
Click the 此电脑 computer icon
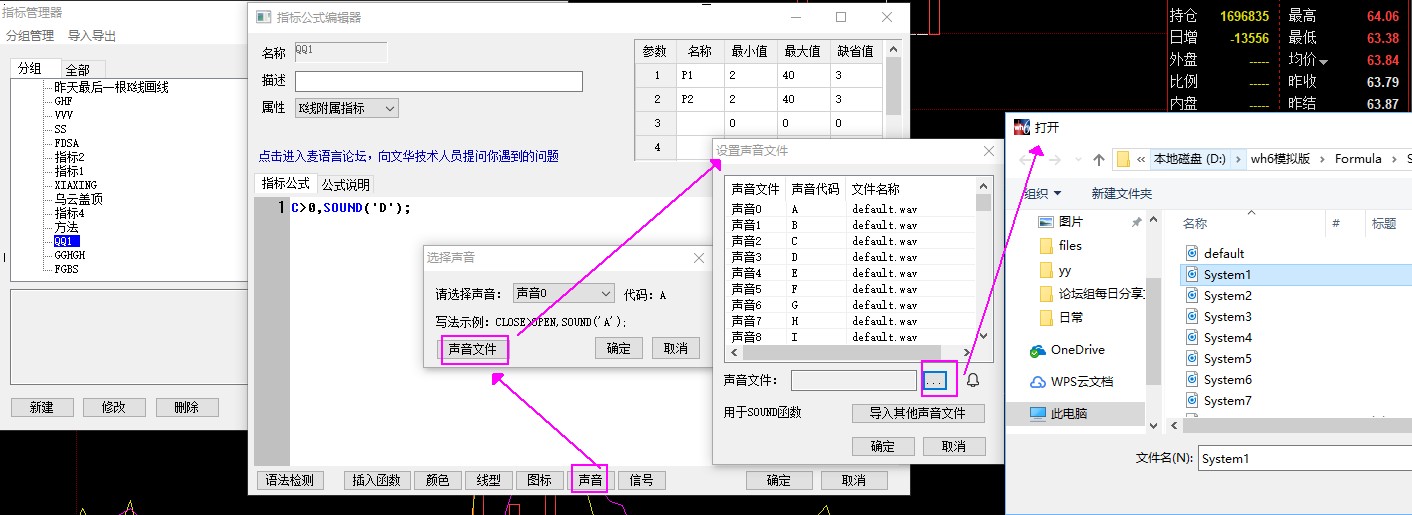pos(1037,413)
